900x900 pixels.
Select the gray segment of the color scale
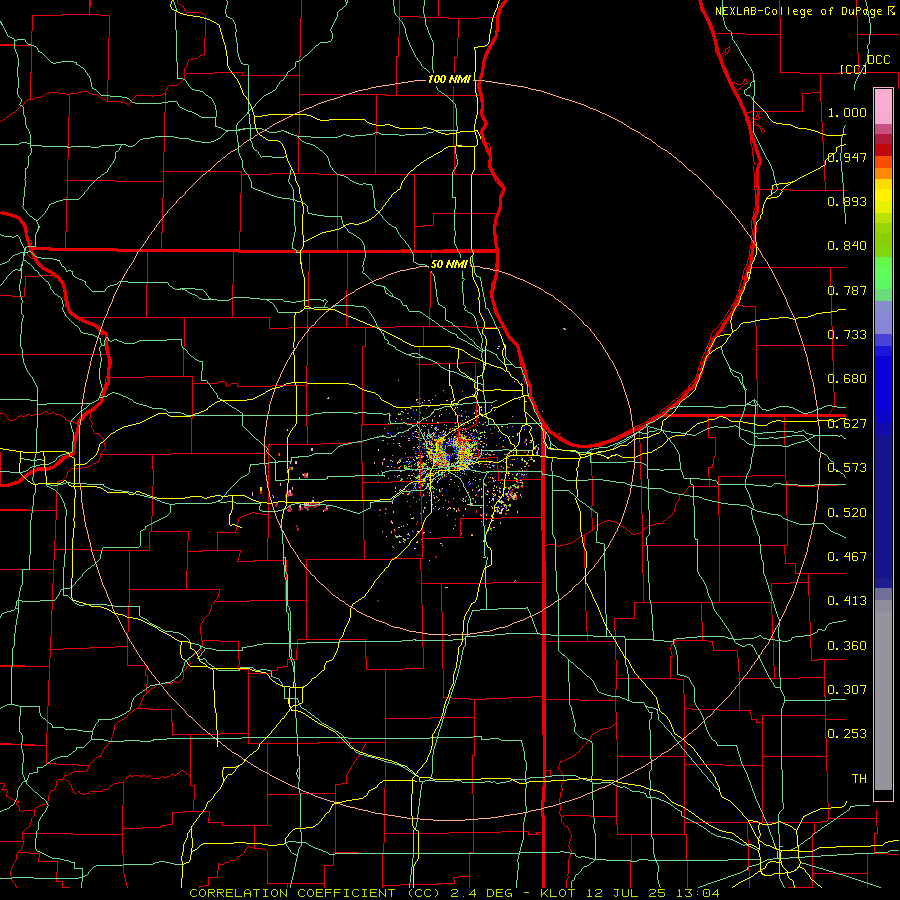pos(883,695)
